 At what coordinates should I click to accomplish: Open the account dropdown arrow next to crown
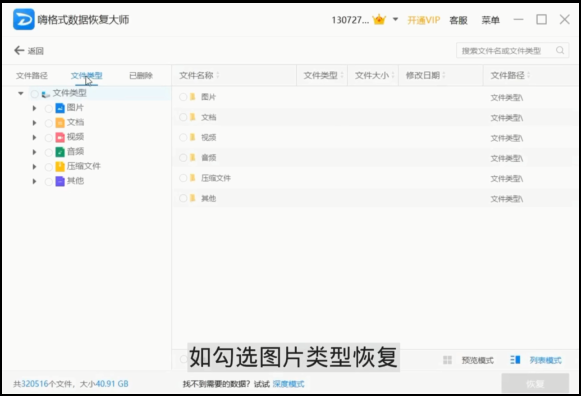tap(395, 19)
